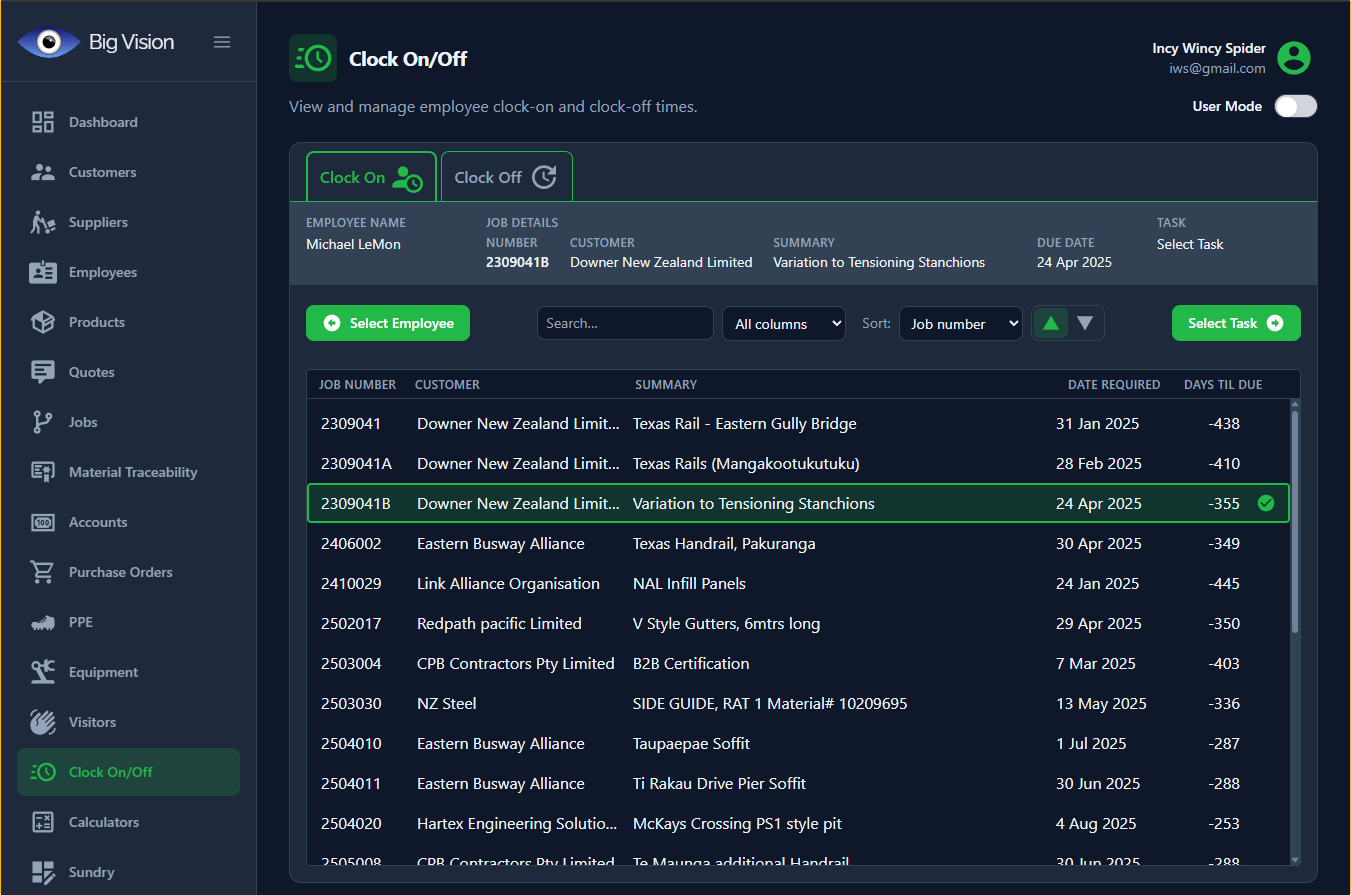Open the All columns dropdown

point(783,324)
